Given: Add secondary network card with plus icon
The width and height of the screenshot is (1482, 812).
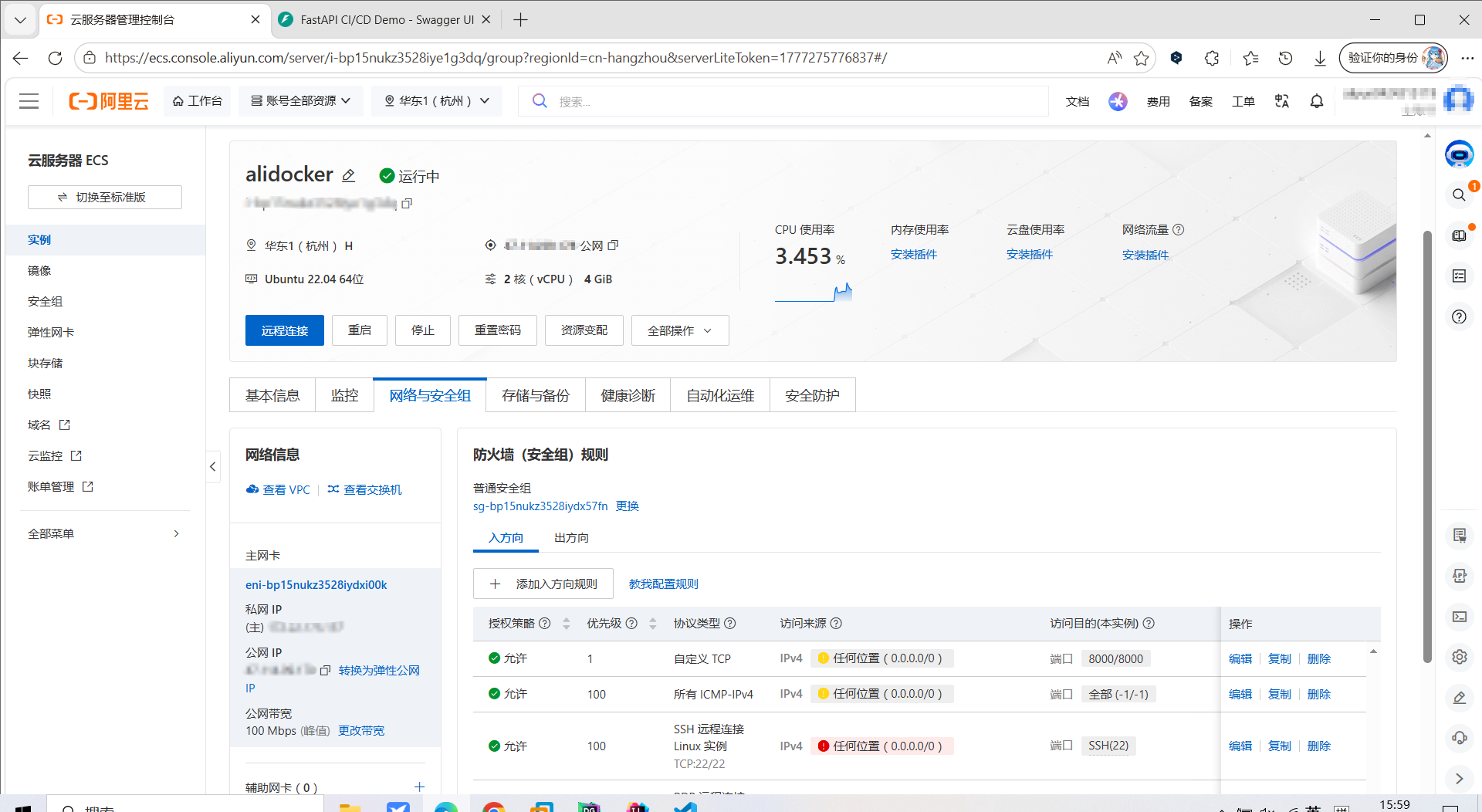Looking at the screenshot, I should tap(419, 787).
